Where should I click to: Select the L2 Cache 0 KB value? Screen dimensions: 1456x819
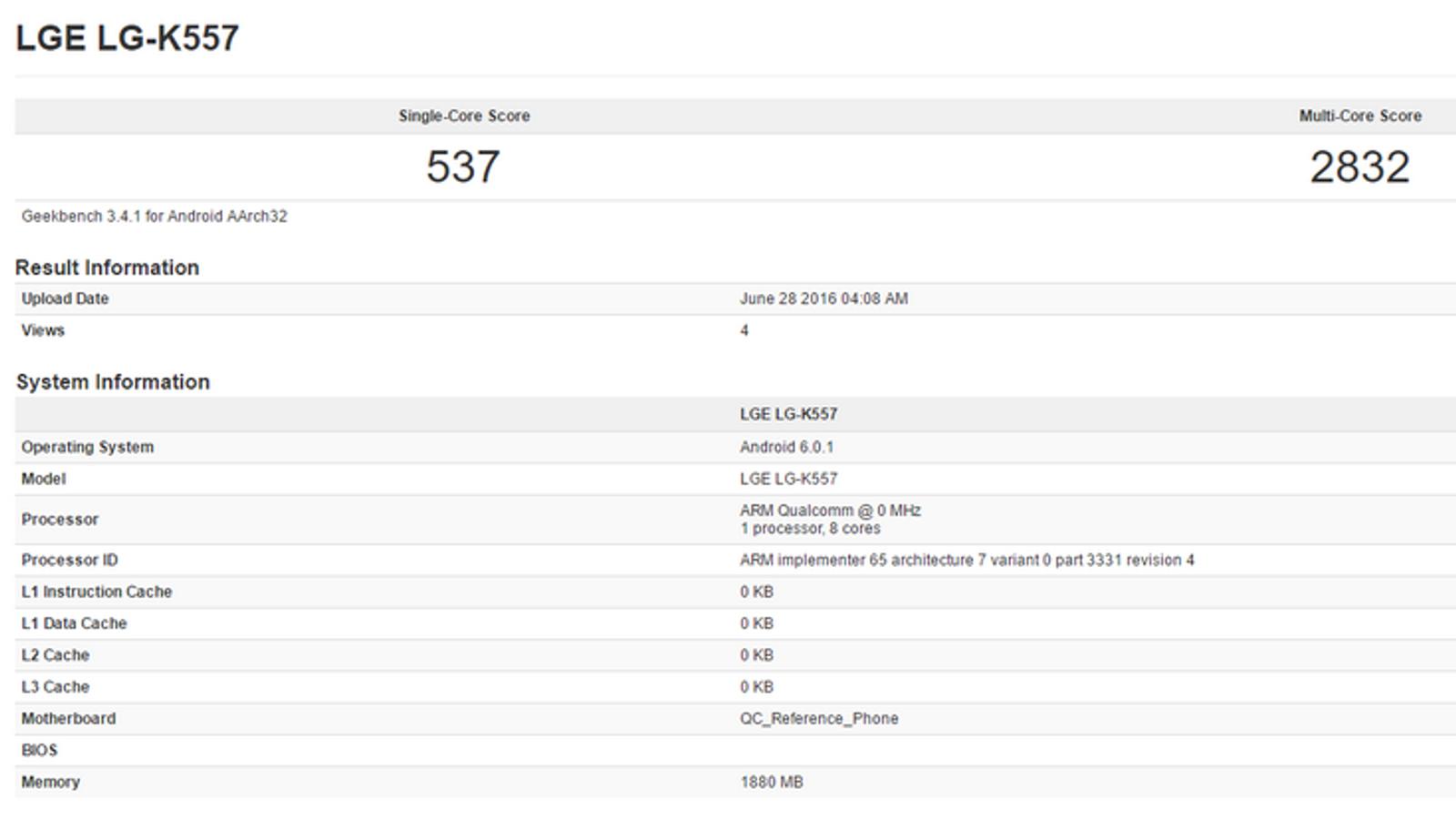[x=756, y=655]
